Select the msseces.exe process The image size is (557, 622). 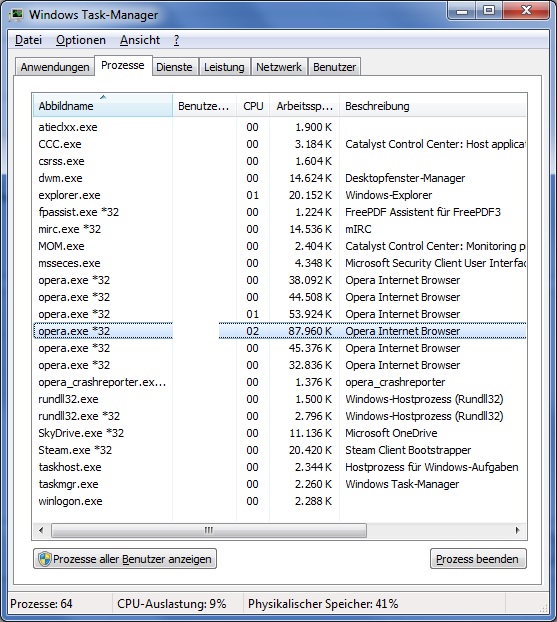pyautogui.click(x=280, y=263)
